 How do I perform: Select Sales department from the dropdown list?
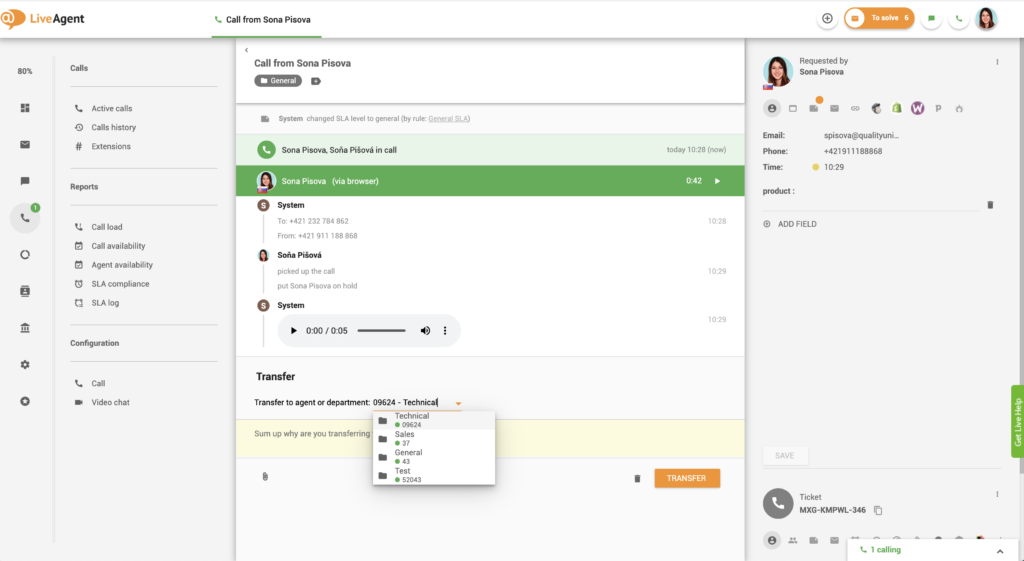[405, 438]
